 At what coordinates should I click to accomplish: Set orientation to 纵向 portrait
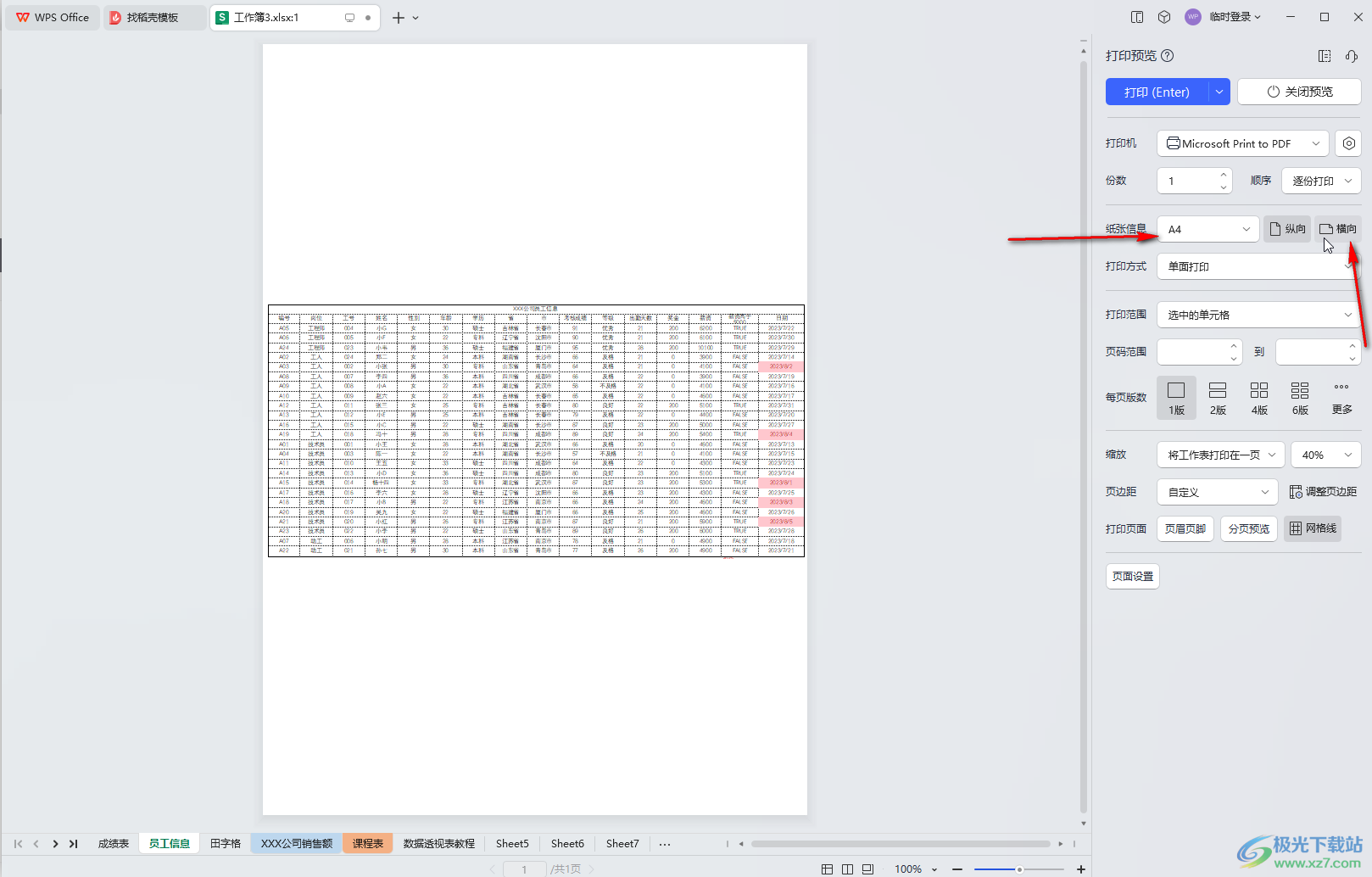pyautogui.click(x=1287, y=229)
